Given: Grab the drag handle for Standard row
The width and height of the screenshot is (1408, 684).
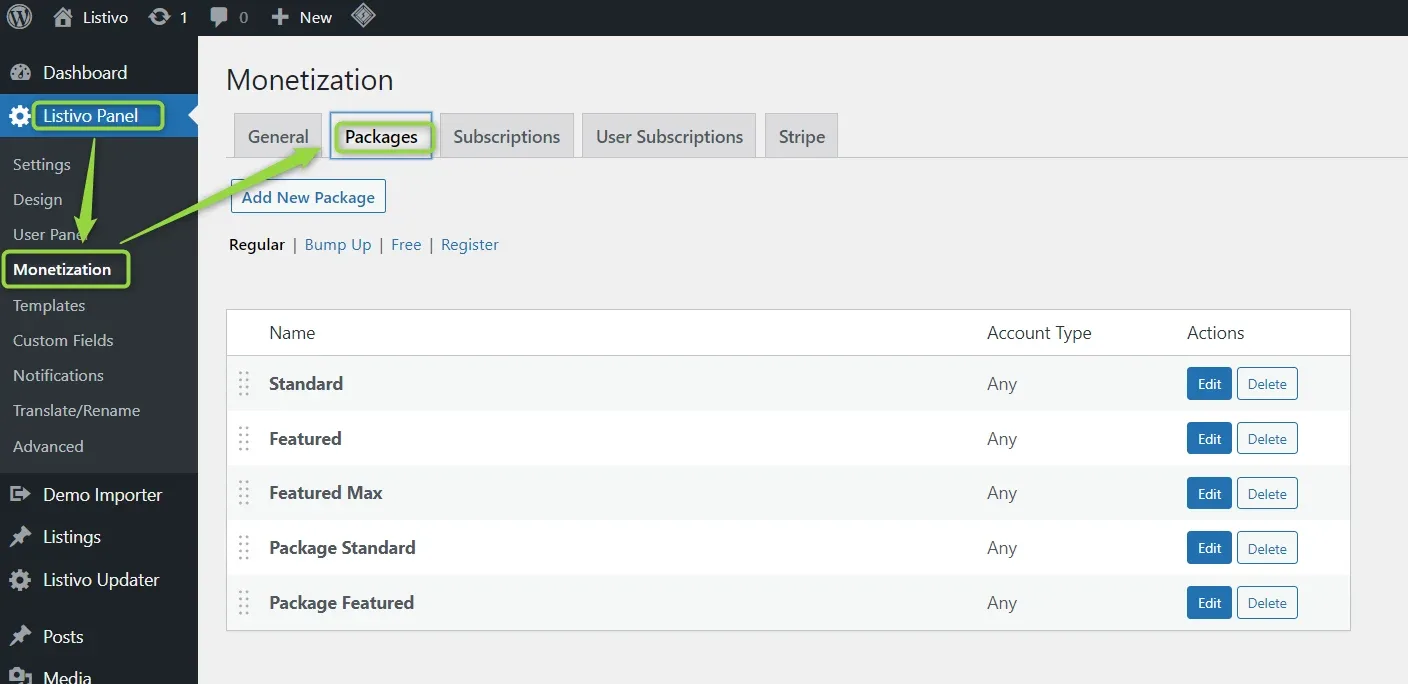Looking at the screenshot, I should coord(244,384).
